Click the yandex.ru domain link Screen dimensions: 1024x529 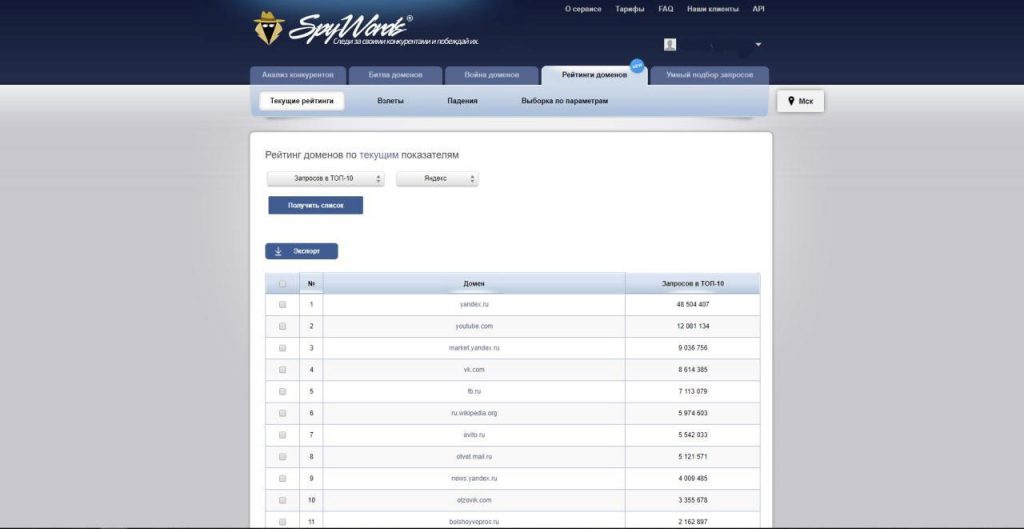(x=473, y=304)
